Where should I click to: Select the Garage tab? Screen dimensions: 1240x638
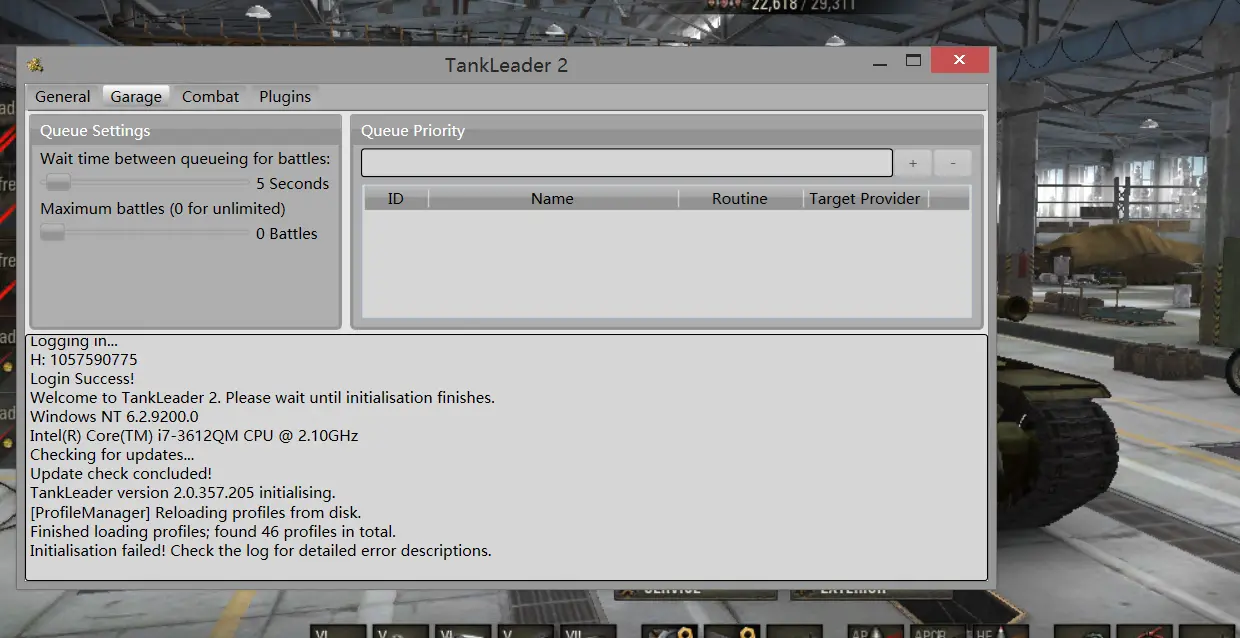tap(136, 97)
